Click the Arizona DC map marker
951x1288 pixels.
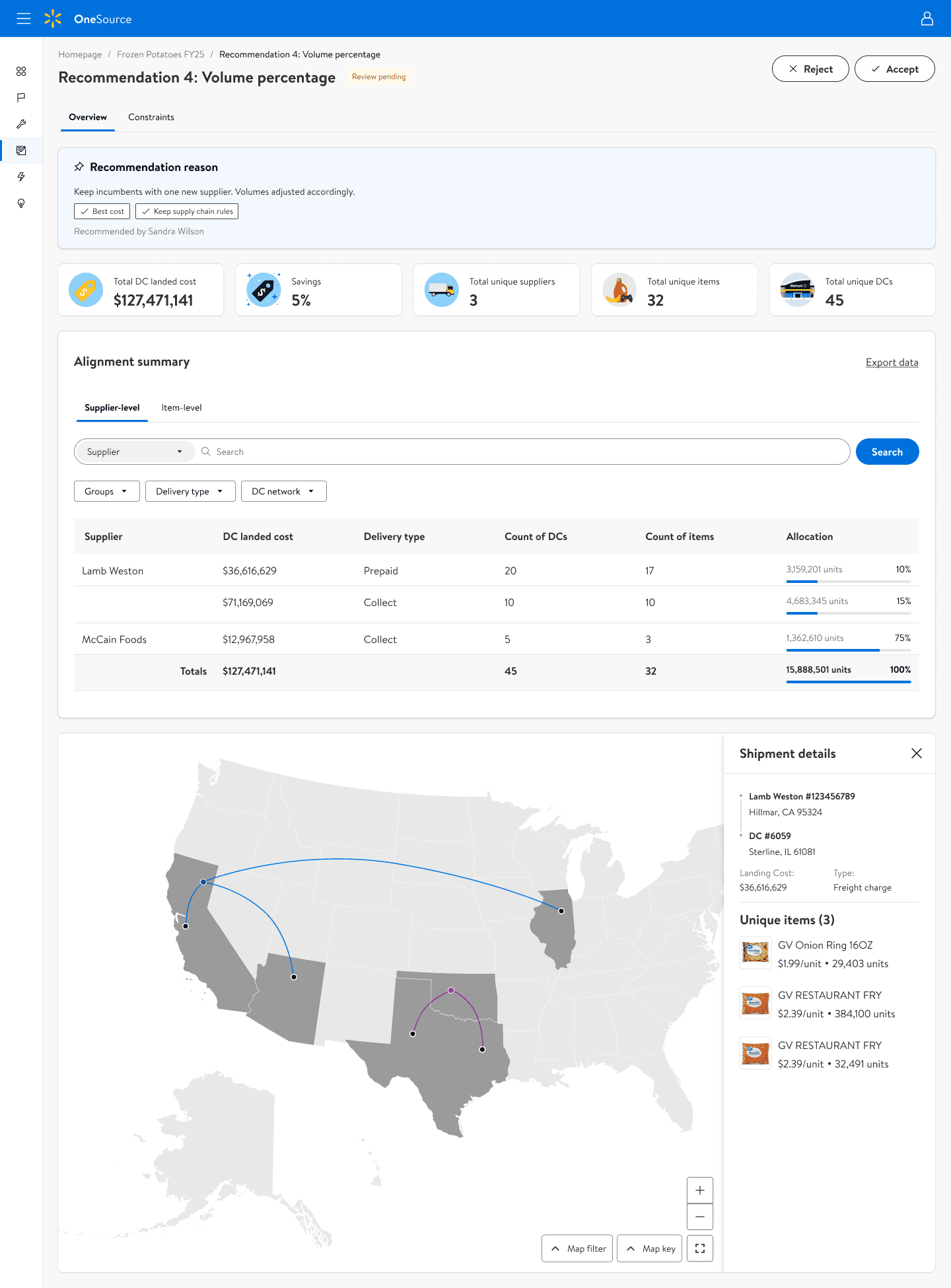pos(294,977)
